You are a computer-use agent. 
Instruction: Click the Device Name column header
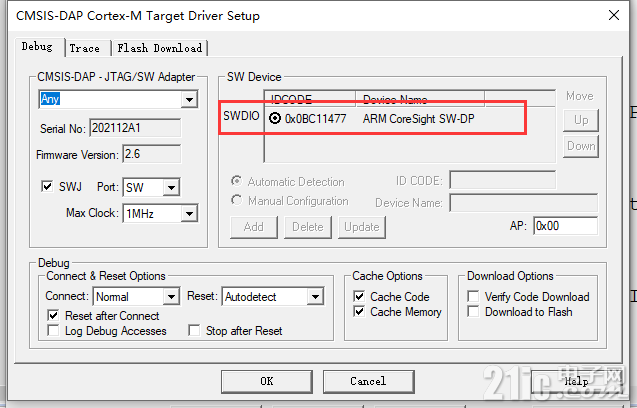(x=420, y=99)
